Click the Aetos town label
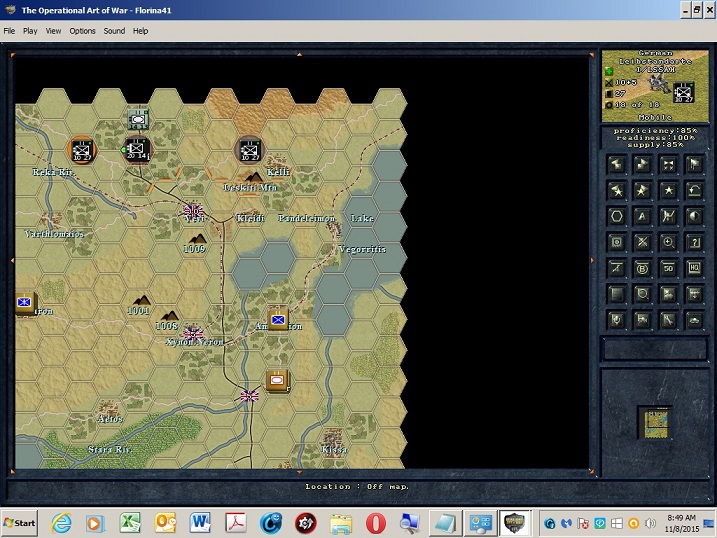 click(x=110, y=418)
